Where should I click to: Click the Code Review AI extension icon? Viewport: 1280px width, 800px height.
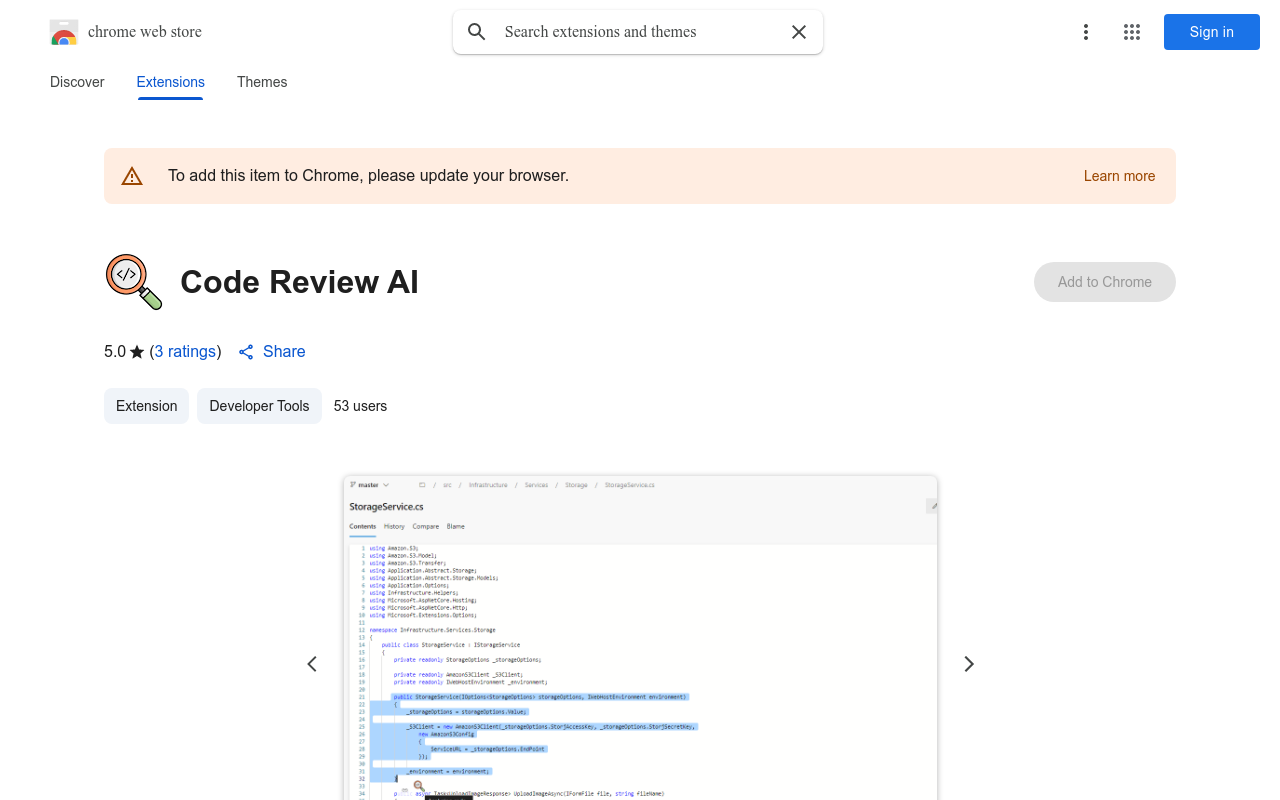tap(134, 282)
